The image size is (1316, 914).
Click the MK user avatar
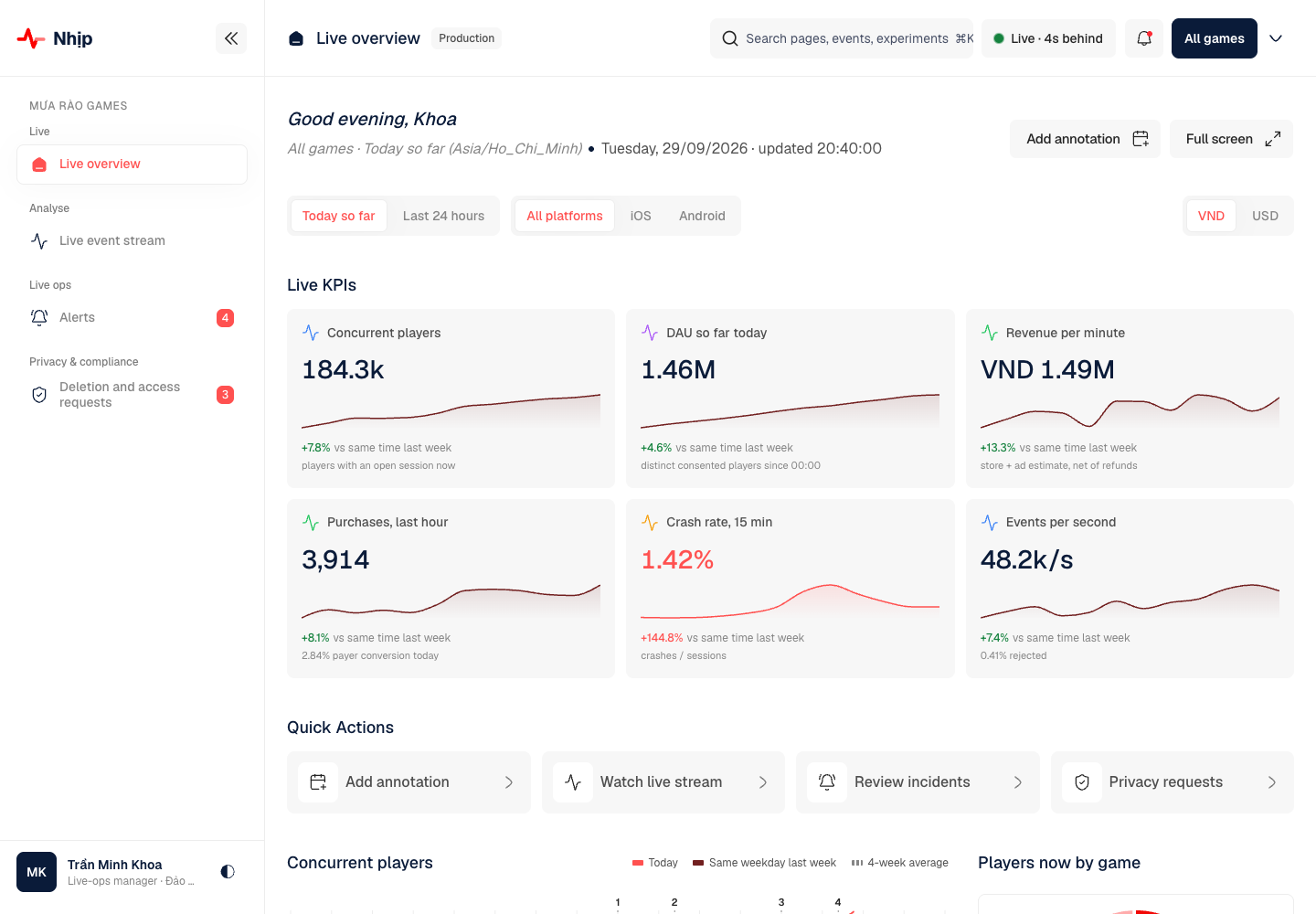[37, 872]
